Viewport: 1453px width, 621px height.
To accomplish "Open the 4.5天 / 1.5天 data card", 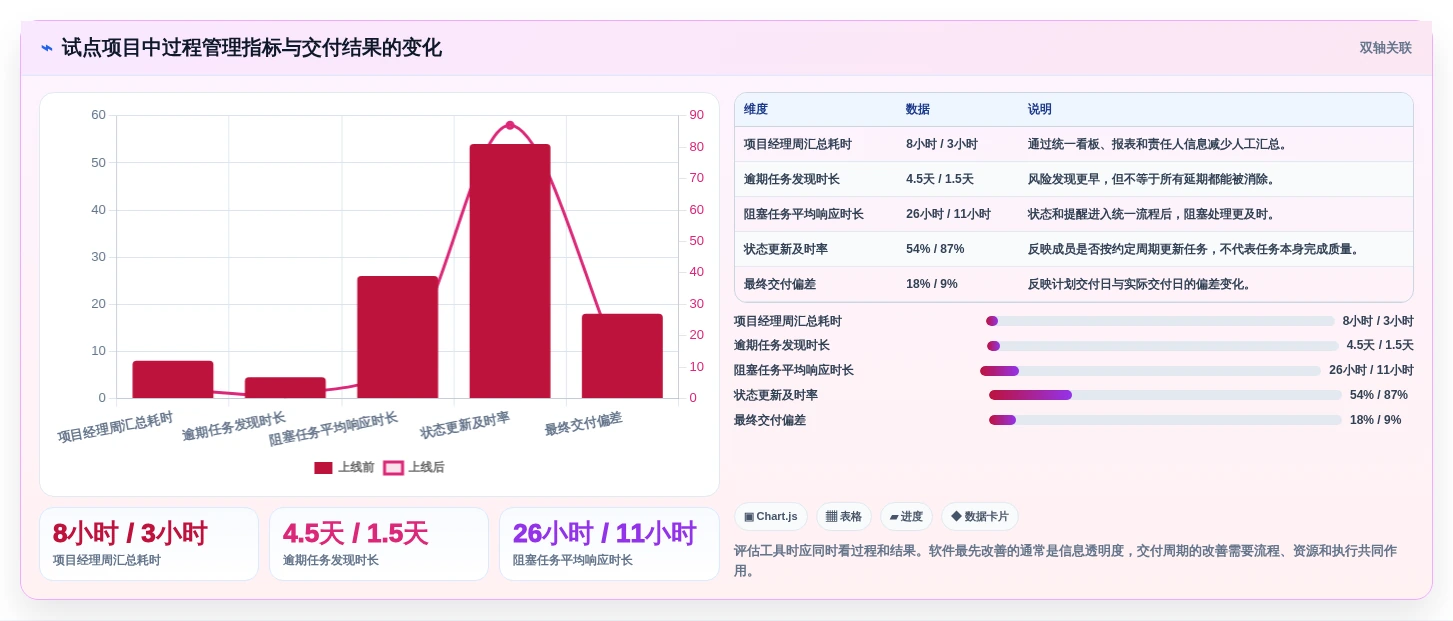I will (379, 544).
